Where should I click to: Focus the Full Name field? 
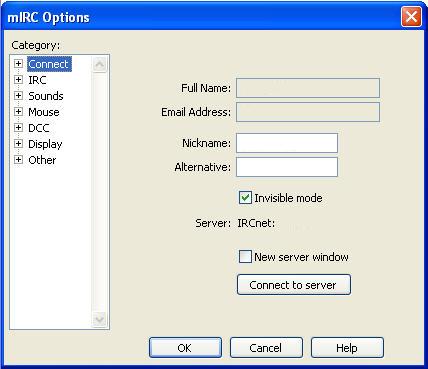click(308, 88)
